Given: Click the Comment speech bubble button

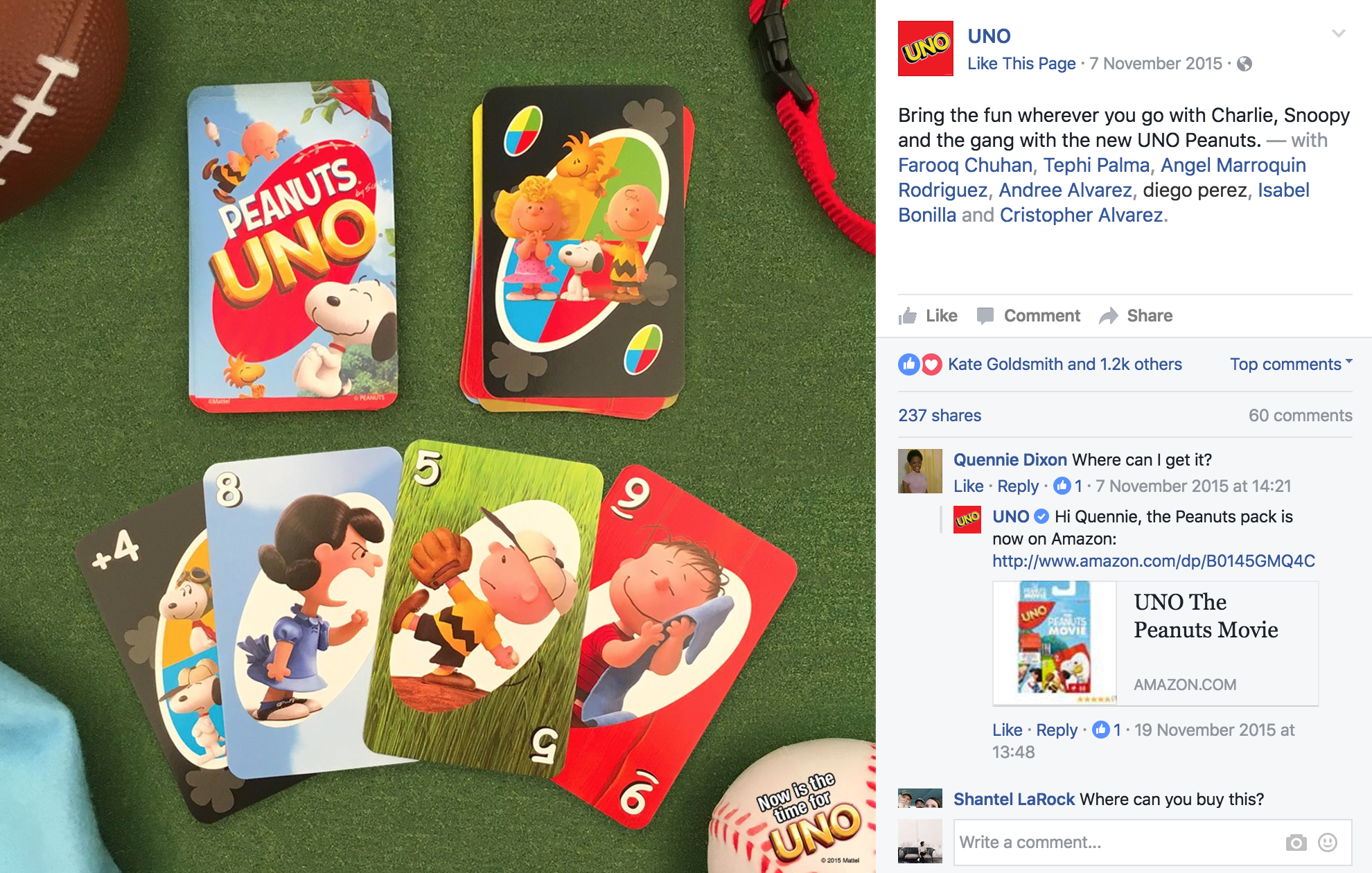Looking at the screenshot, I should [x=1028, y=316].
